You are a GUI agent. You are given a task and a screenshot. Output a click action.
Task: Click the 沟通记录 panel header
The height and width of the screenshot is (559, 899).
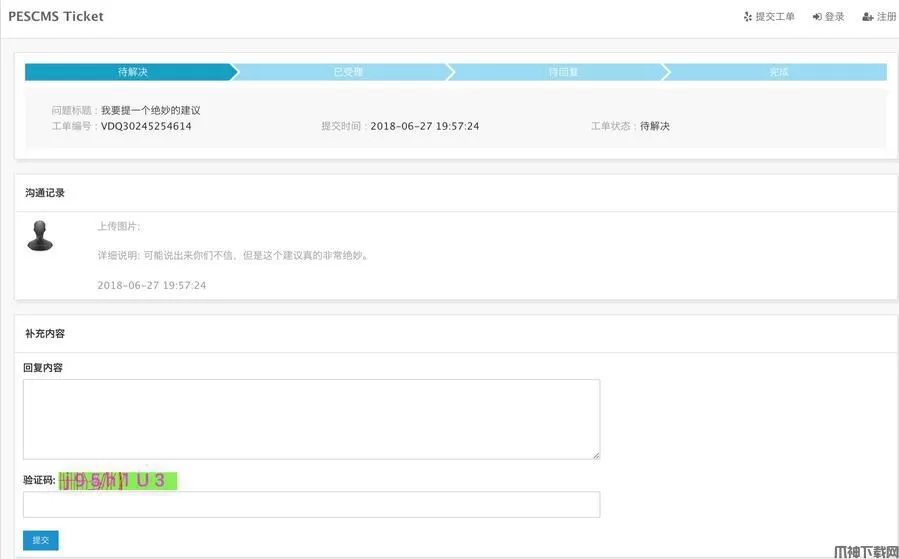click(45, 193)
